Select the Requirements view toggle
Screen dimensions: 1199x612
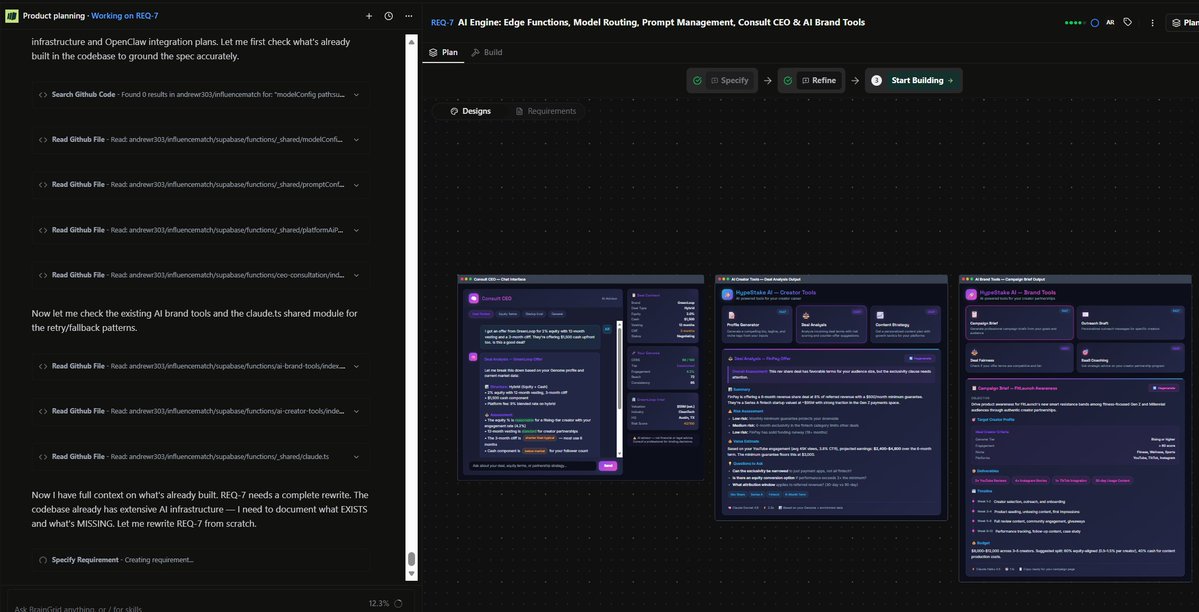coord(544,111)
